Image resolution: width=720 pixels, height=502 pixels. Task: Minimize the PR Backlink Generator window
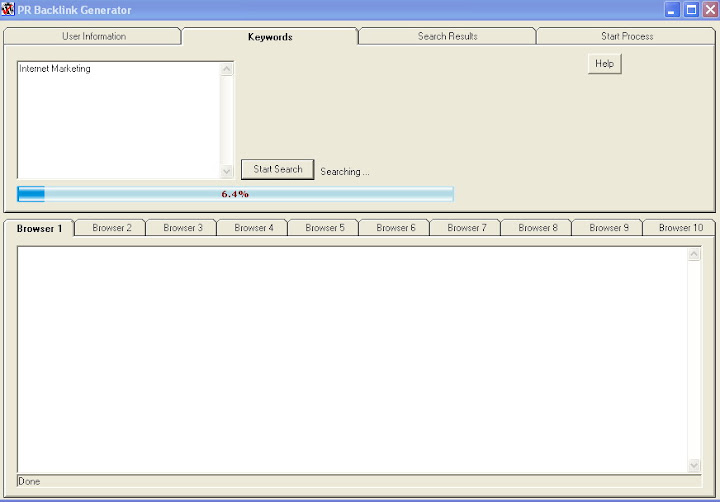pyautogui.click(x=672, y=10)
